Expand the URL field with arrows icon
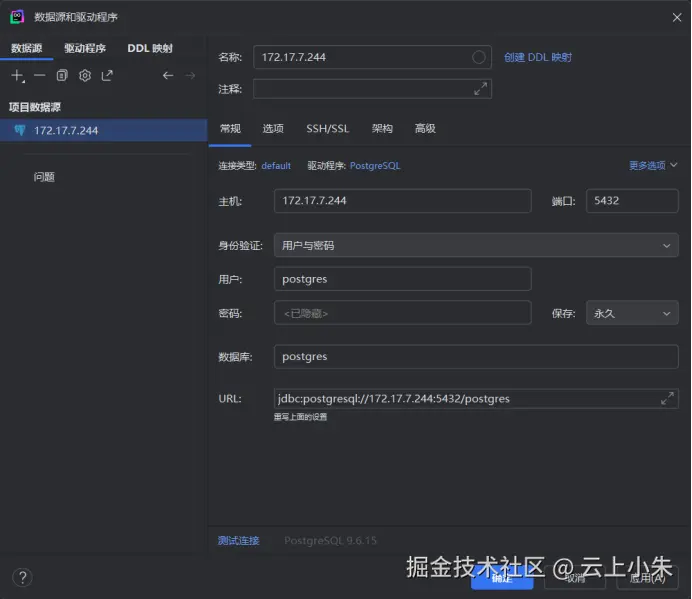Image resolution: width=692 pixels, height=599 pixels. pos(667,398)
